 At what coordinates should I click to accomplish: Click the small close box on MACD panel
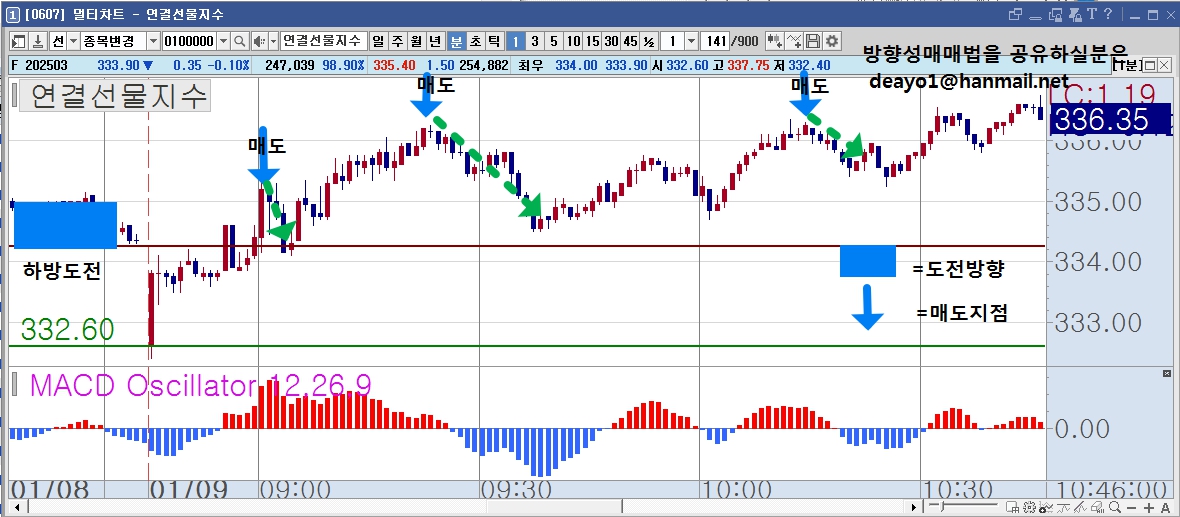1166,373
